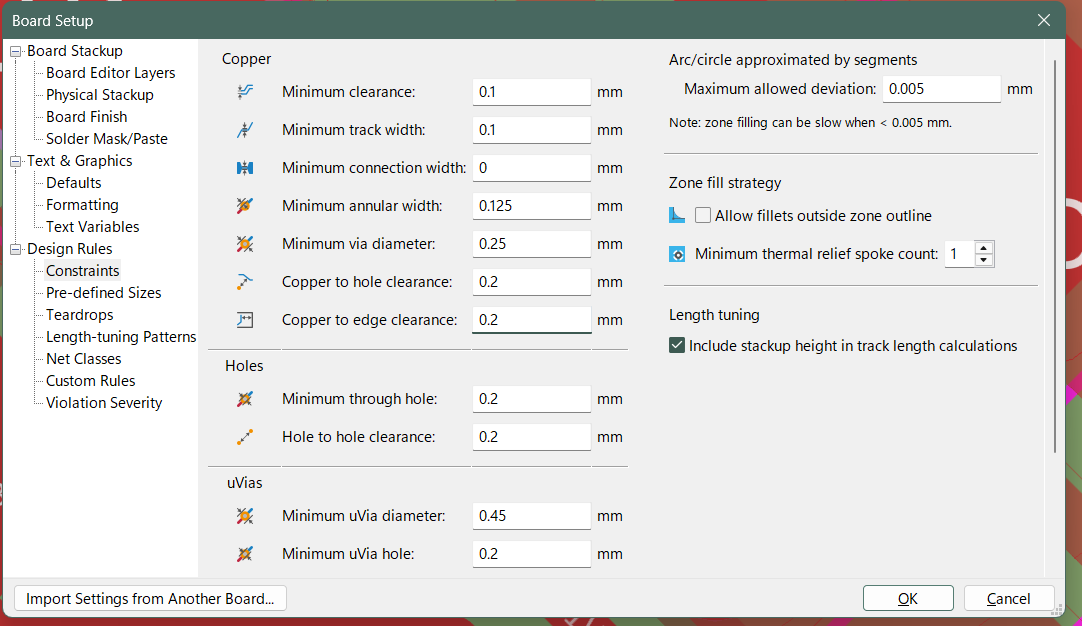Image resolution: width=1082 pixels, height=626 pixels.
Task: Click the Copper to hole clearance icon
Action: tap(245, 282)
